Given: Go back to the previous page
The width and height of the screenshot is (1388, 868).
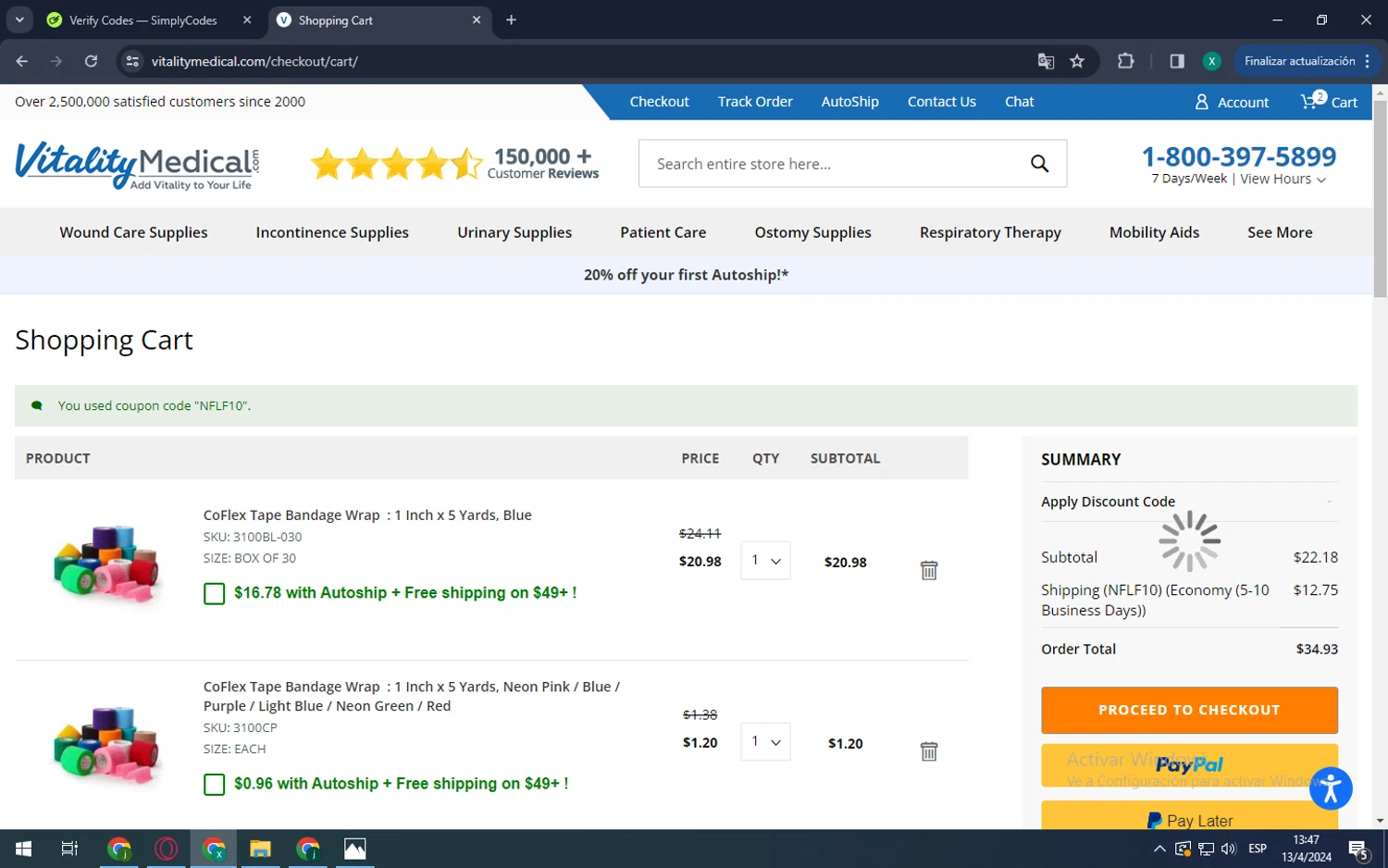Looking at the screenshot, I should click(x=22, y=61).
